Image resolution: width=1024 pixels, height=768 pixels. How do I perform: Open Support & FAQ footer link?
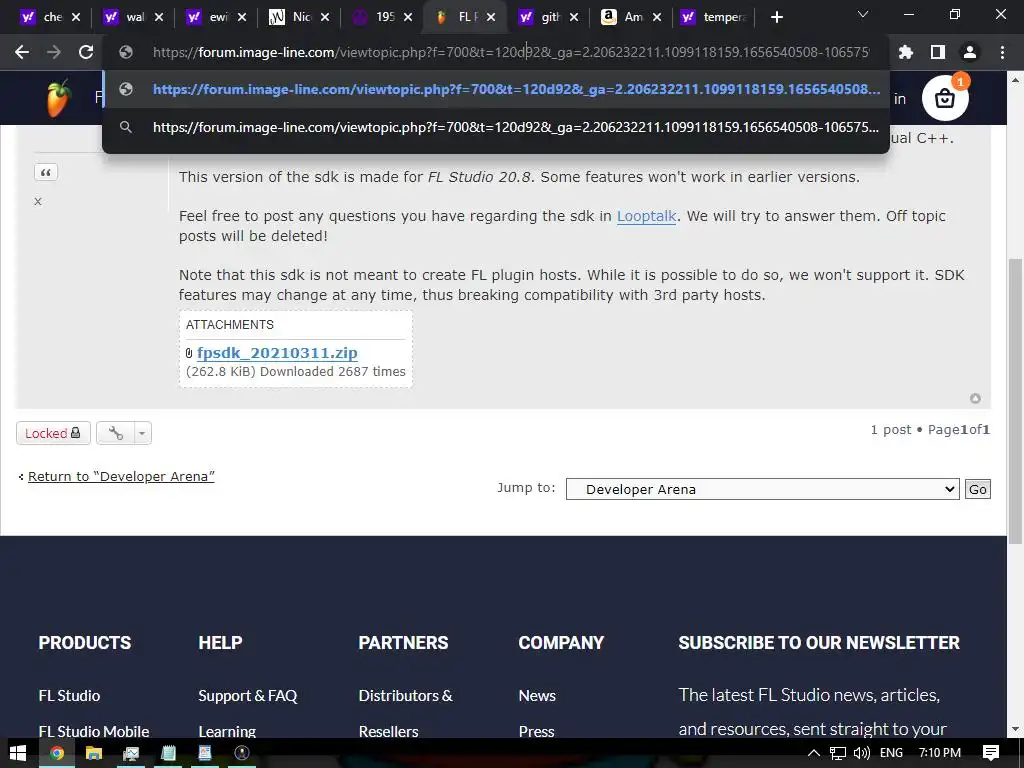click(248, 696)
